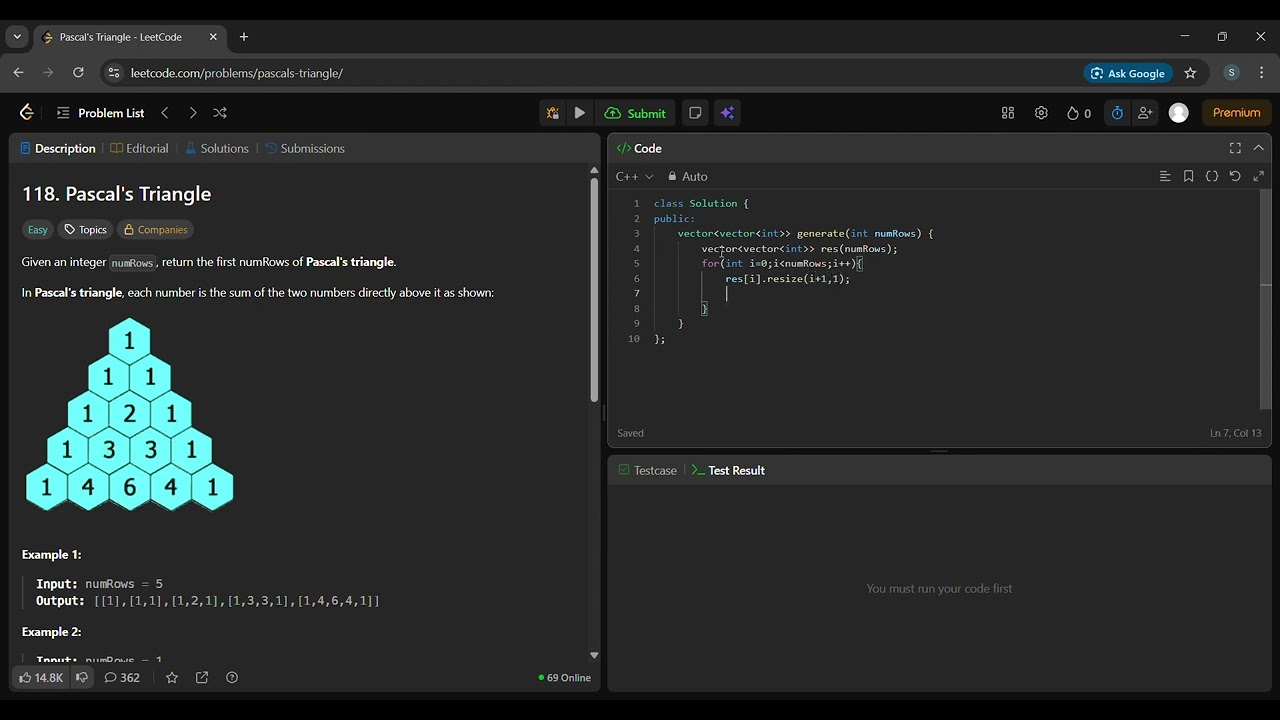Switch to the Testcase tab

pyautogui.click(x=647, y=470)
